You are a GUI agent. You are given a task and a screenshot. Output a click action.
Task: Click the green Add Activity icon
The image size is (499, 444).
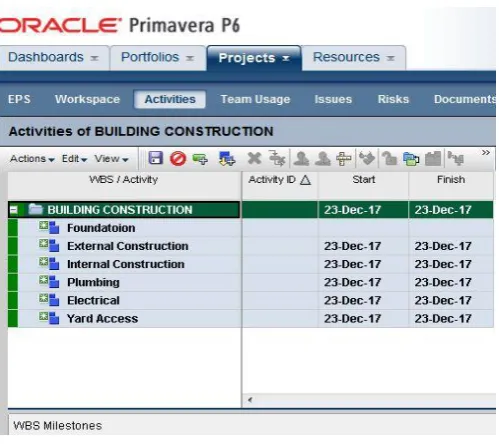click(x=200, y=159)
